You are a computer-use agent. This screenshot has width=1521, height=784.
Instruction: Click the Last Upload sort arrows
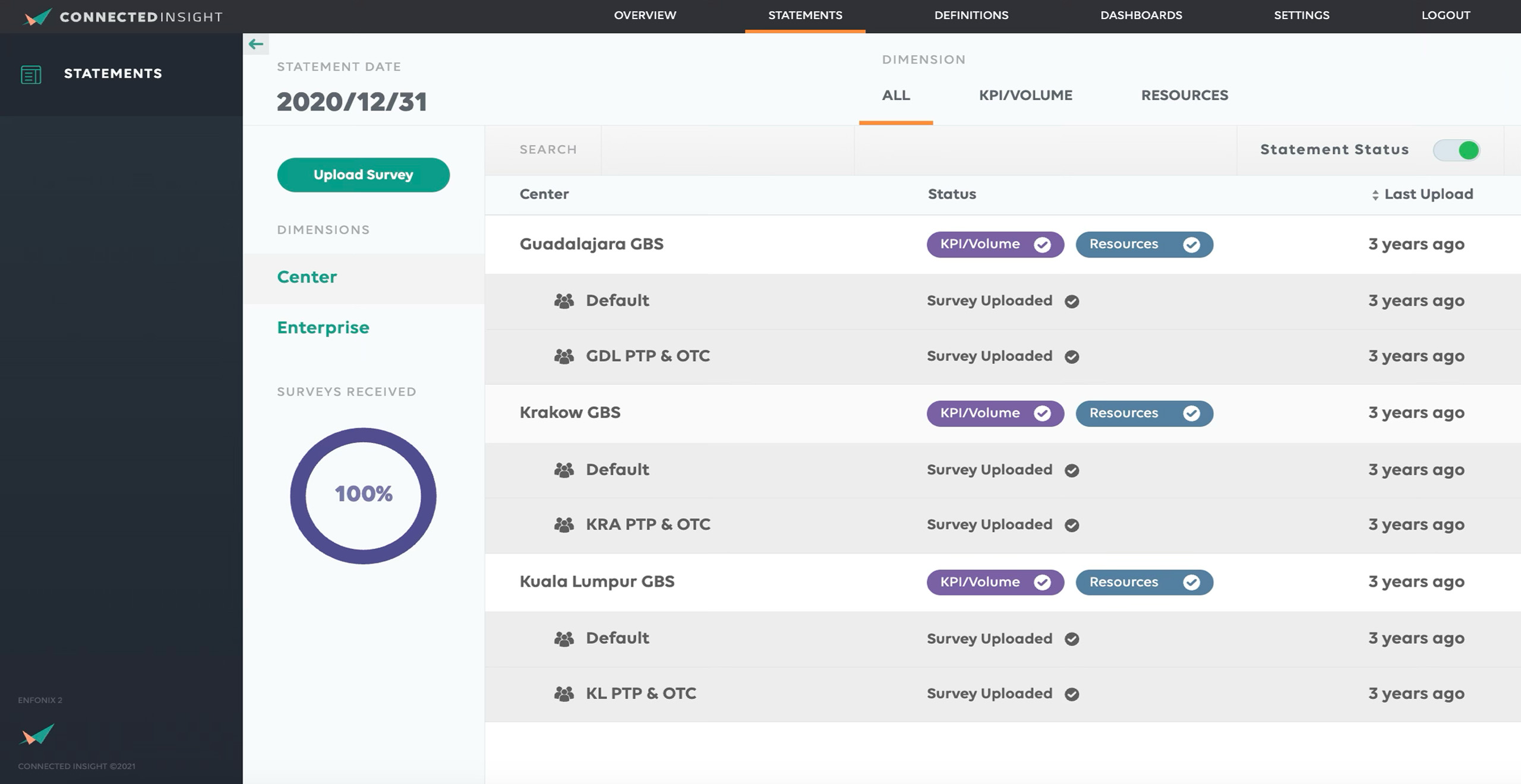(1375, 194)
